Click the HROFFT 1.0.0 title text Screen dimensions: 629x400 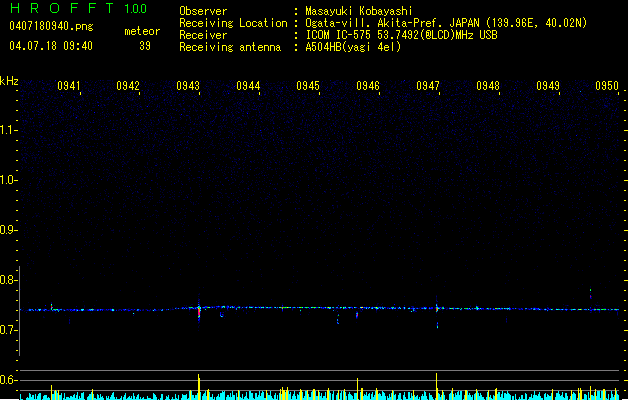click(x=79, y=8)
